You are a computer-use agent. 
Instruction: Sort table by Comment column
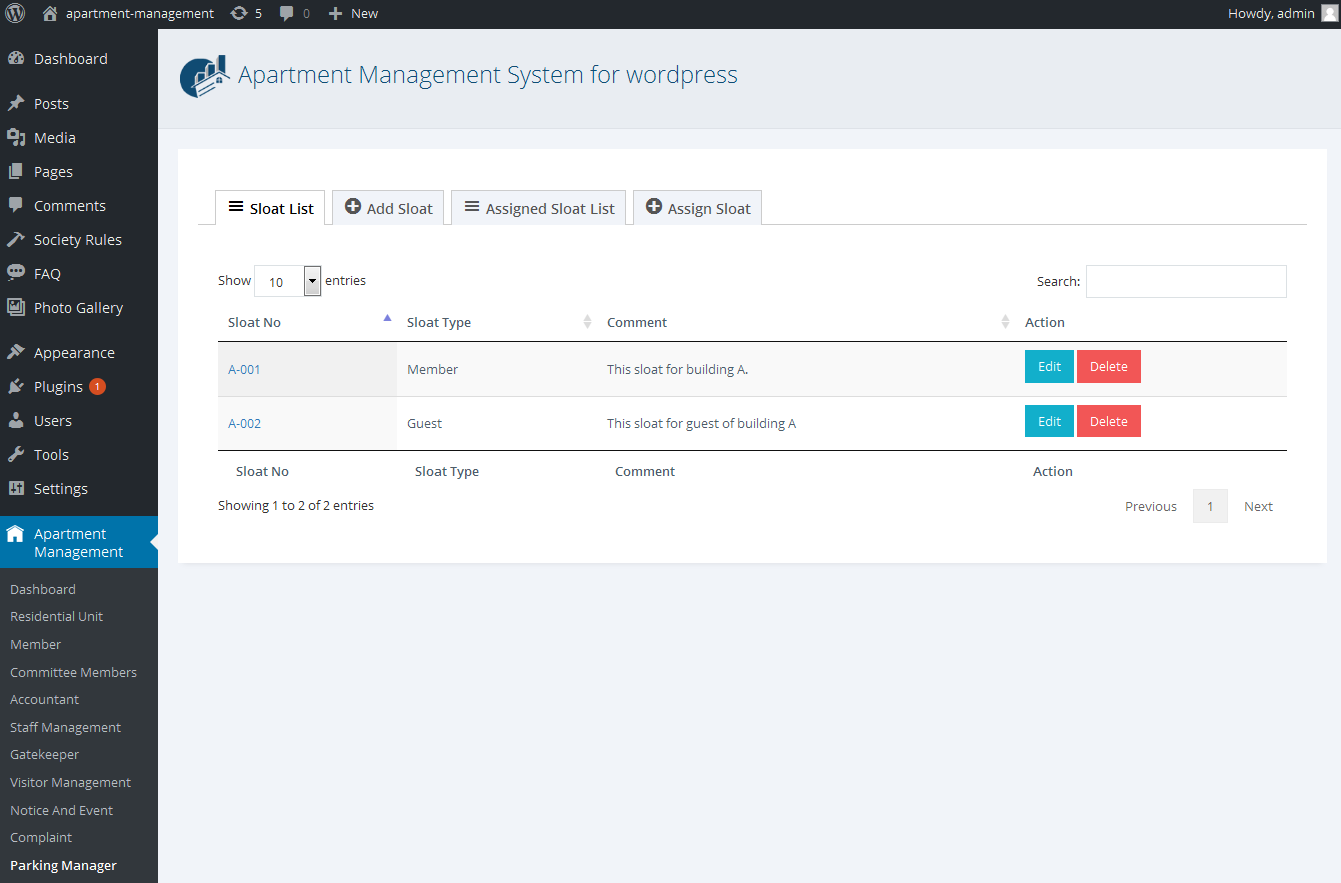[x=806, y=322]
